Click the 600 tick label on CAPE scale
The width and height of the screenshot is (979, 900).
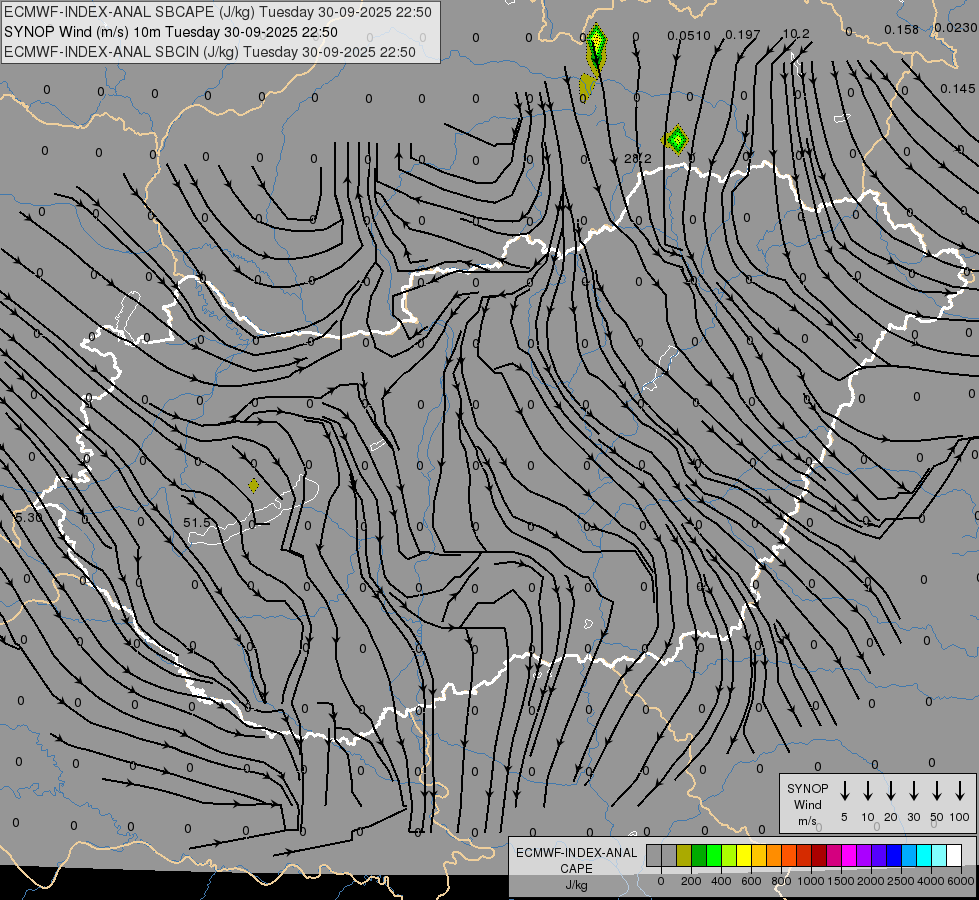pos(751,881)
